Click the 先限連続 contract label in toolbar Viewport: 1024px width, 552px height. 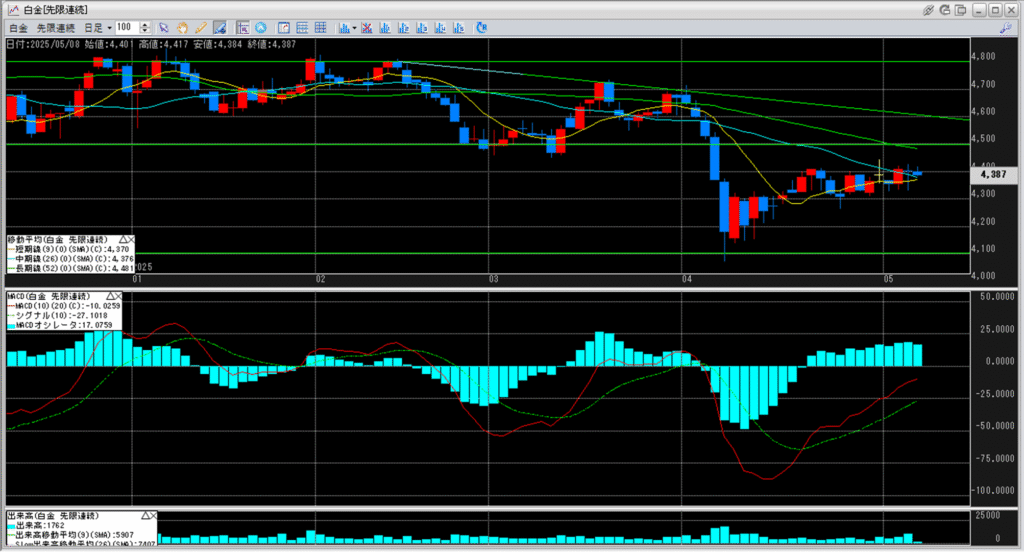pos(56,28)
